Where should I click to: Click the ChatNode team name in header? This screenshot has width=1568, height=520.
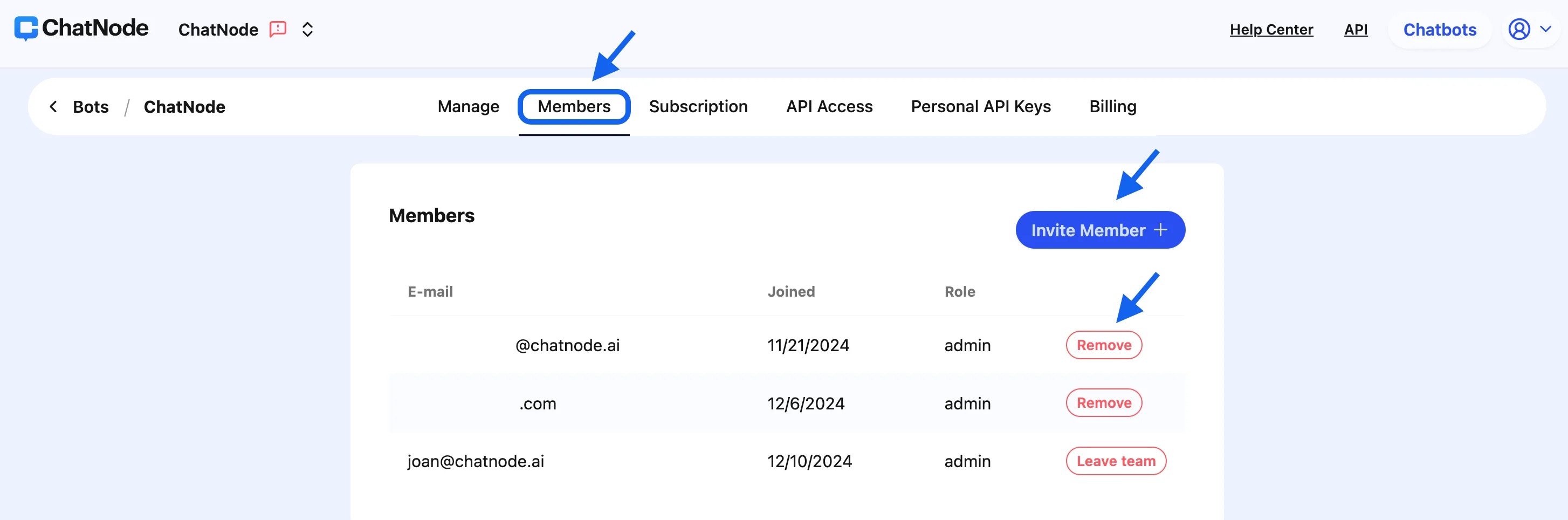click(x=218, y=29)
